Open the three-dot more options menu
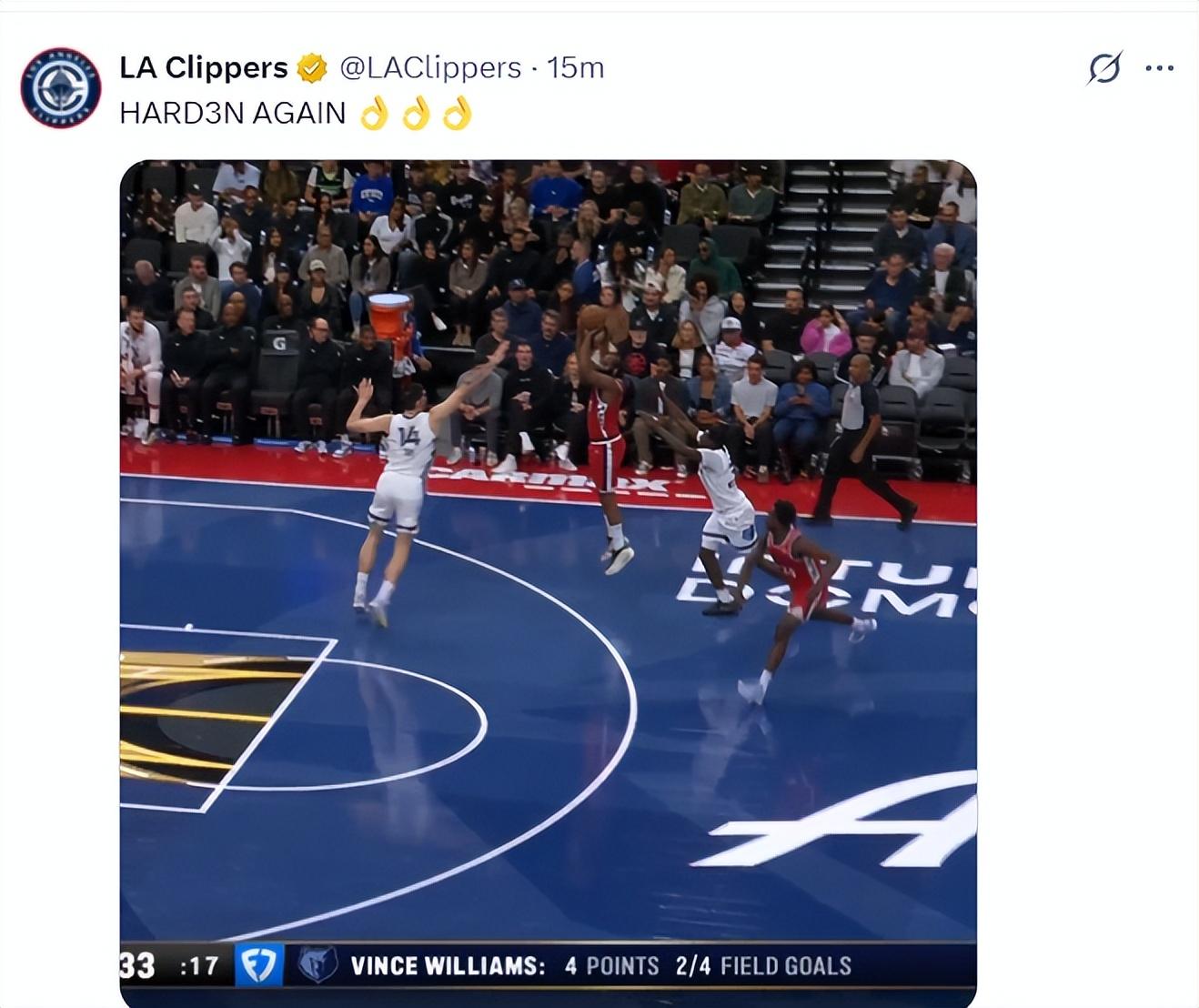 point(1159,68)
